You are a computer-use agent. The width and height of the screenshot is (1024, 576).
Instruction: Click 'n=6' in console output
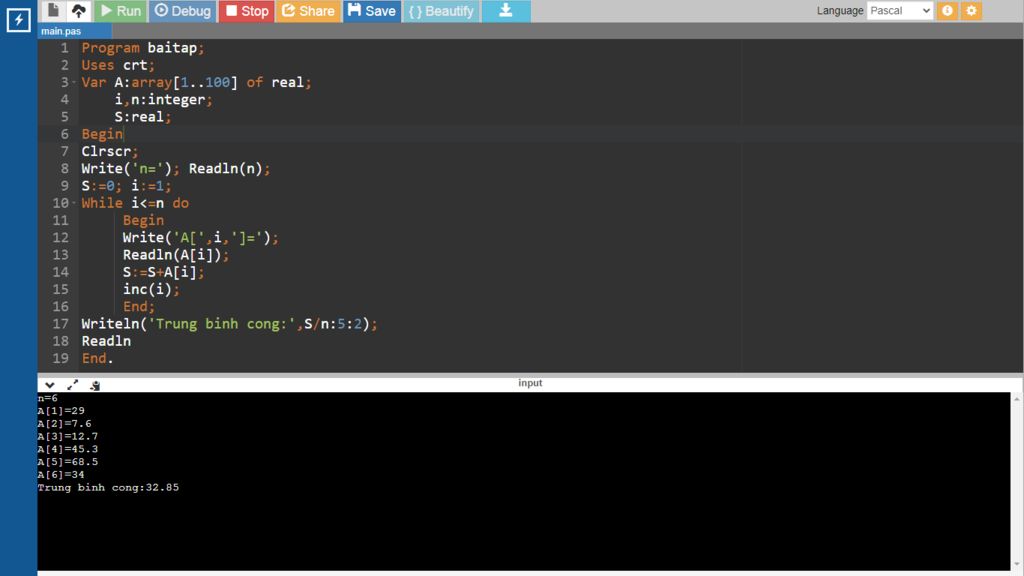point(48,398)
